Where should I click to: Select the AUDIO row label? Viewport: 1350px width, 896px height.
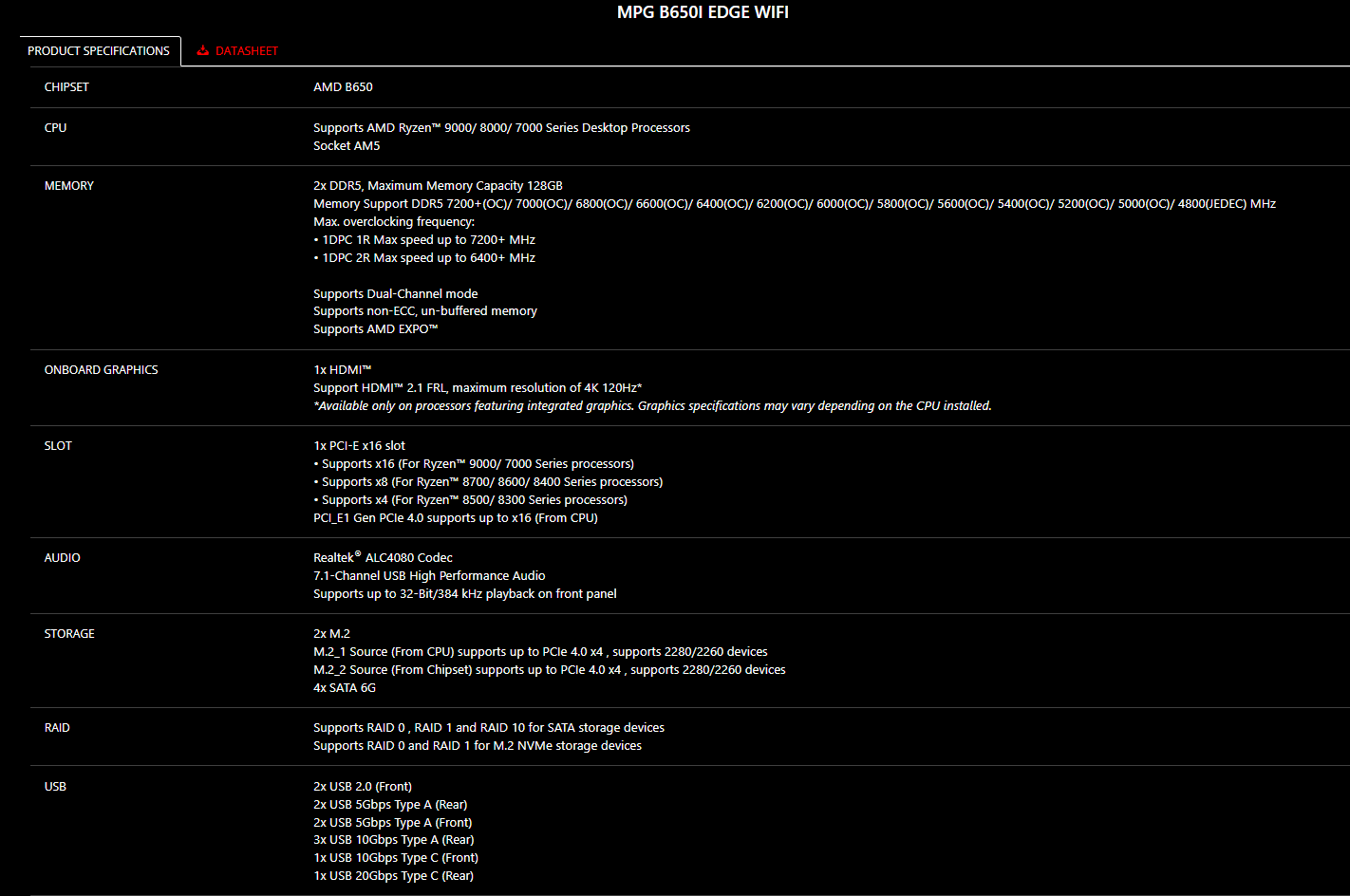click(63, 558)
